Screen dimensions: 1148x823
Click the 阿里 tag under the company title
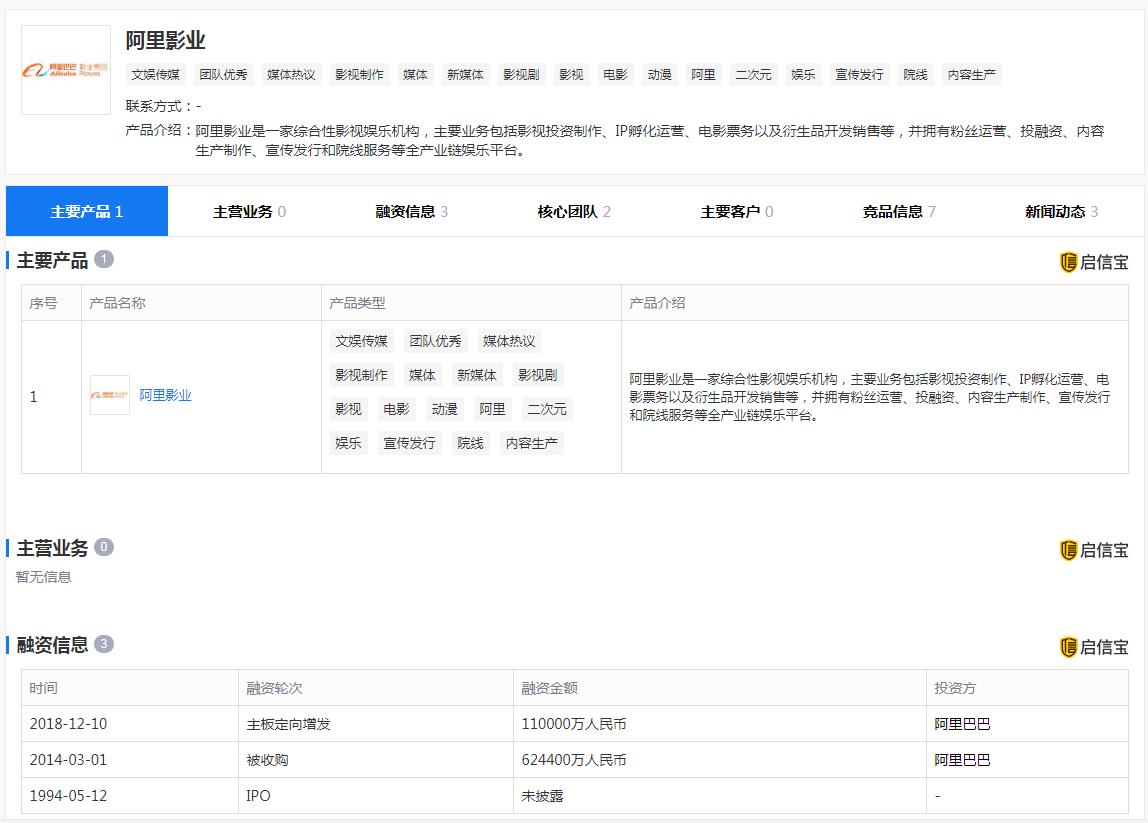(704, 75)
